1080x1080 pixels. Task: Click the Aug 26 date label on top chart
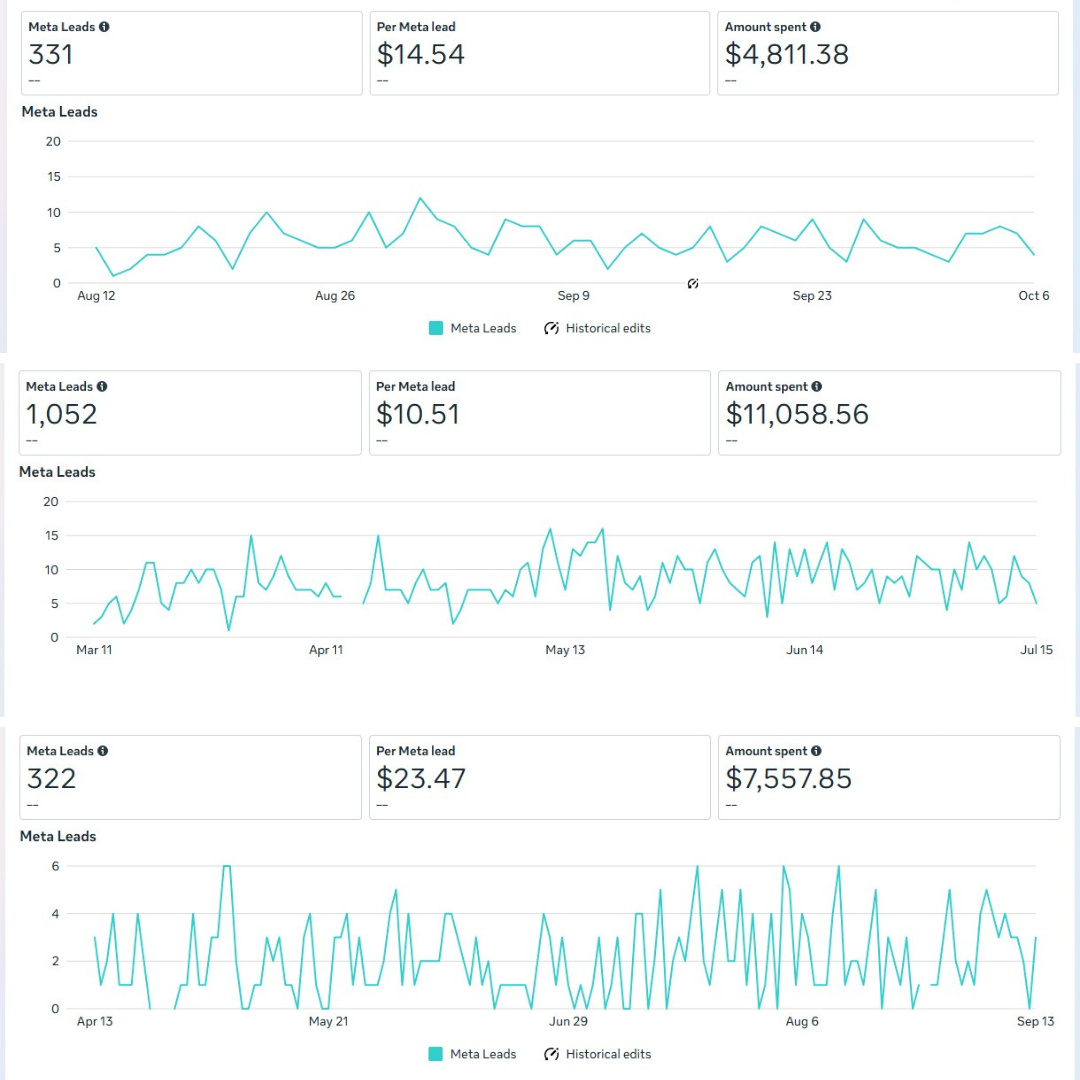335,296
